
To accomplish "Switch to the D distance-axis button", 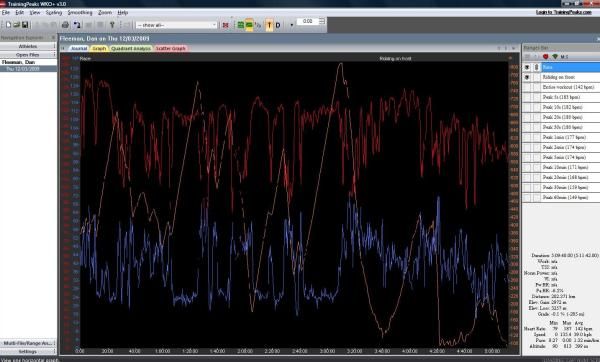I will (278, 25).
